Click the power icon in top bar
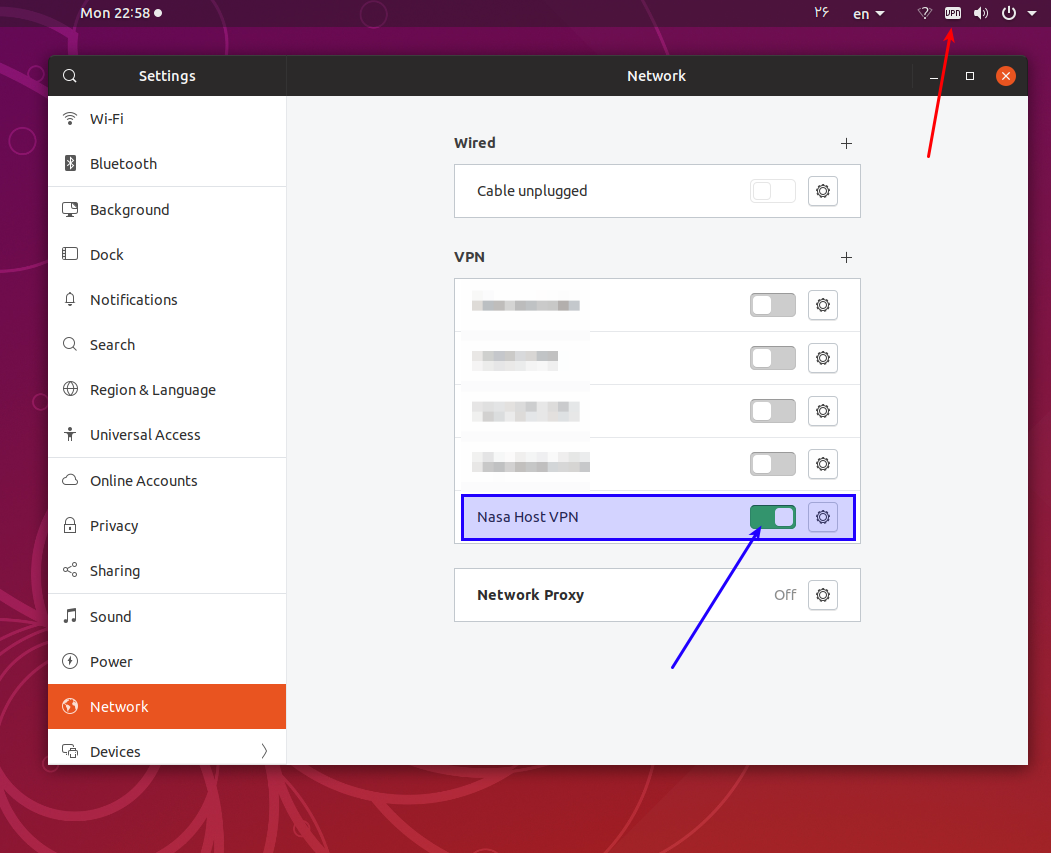 click(1009, 13)
